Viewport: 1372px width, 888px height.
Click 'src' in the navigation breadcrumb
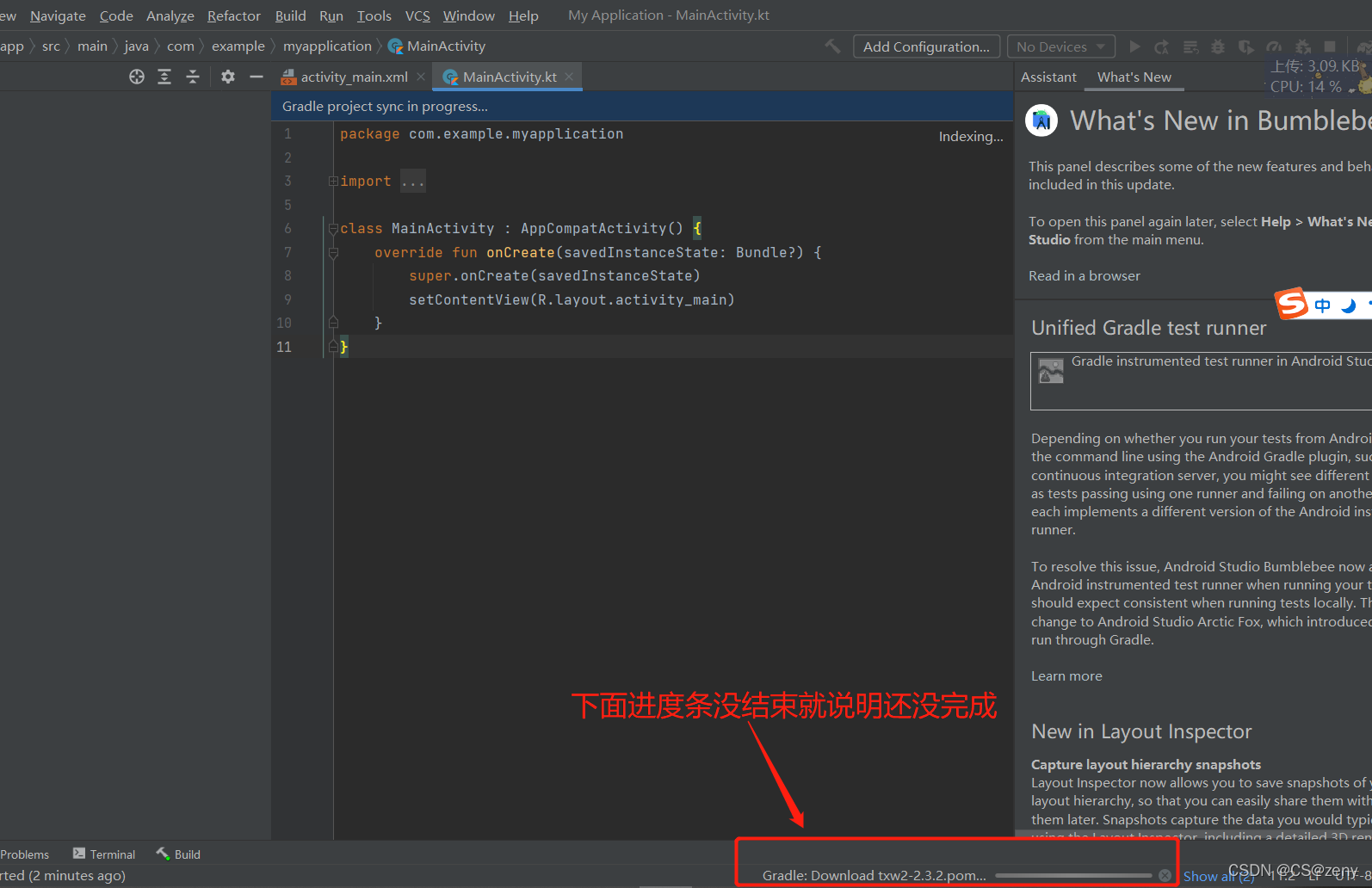52,46
